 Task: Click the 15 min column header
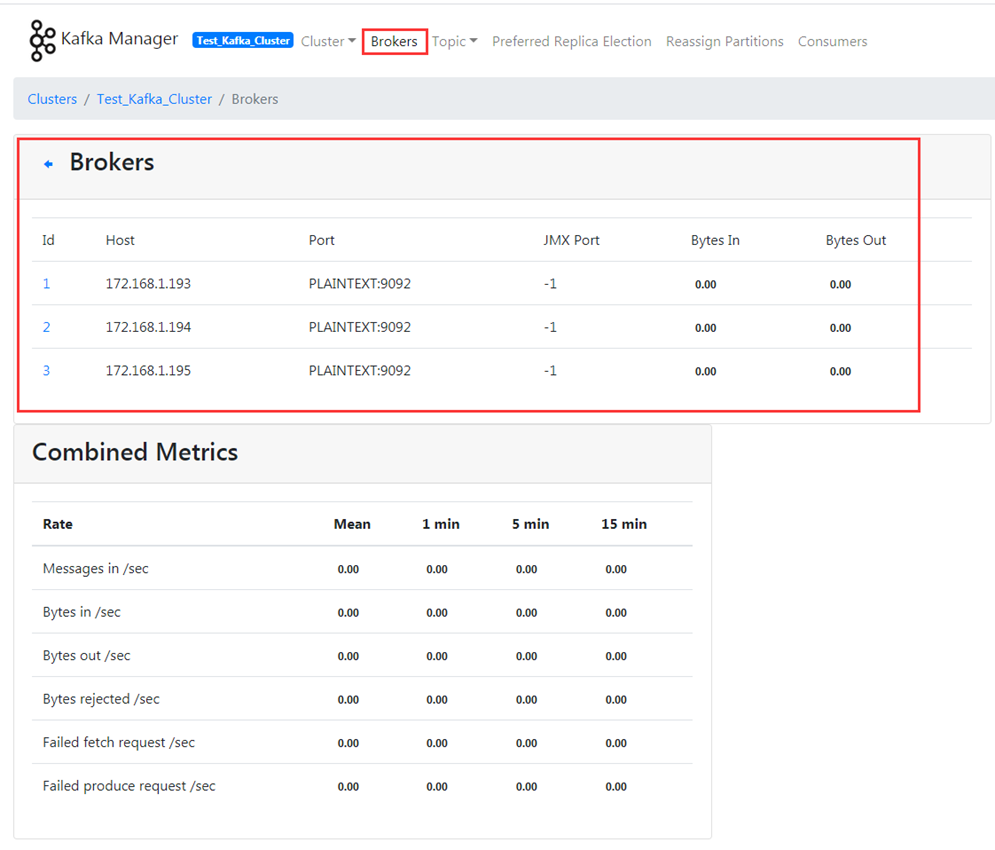(624, 524)
